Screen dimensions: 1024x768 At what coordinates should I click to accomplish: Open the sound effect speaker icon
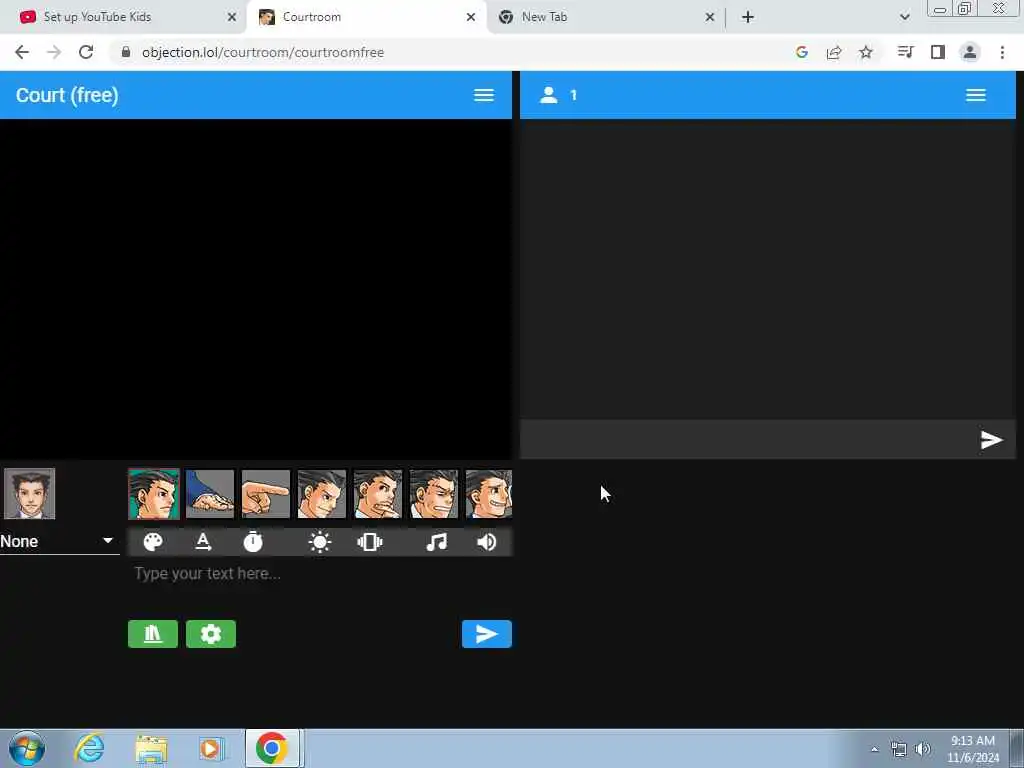tap(487, 542)
